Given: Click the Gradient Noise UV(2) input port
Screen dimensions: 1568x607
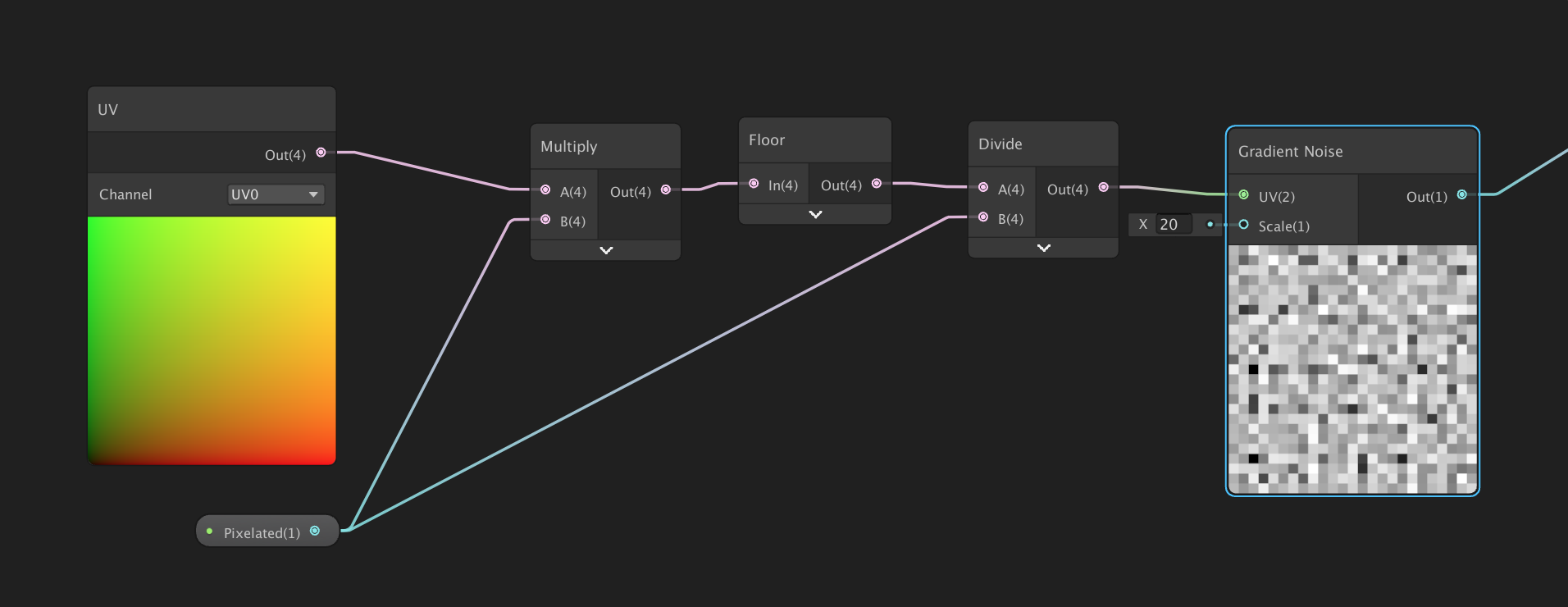Looking at the screenshot, I should (1244, 195).
